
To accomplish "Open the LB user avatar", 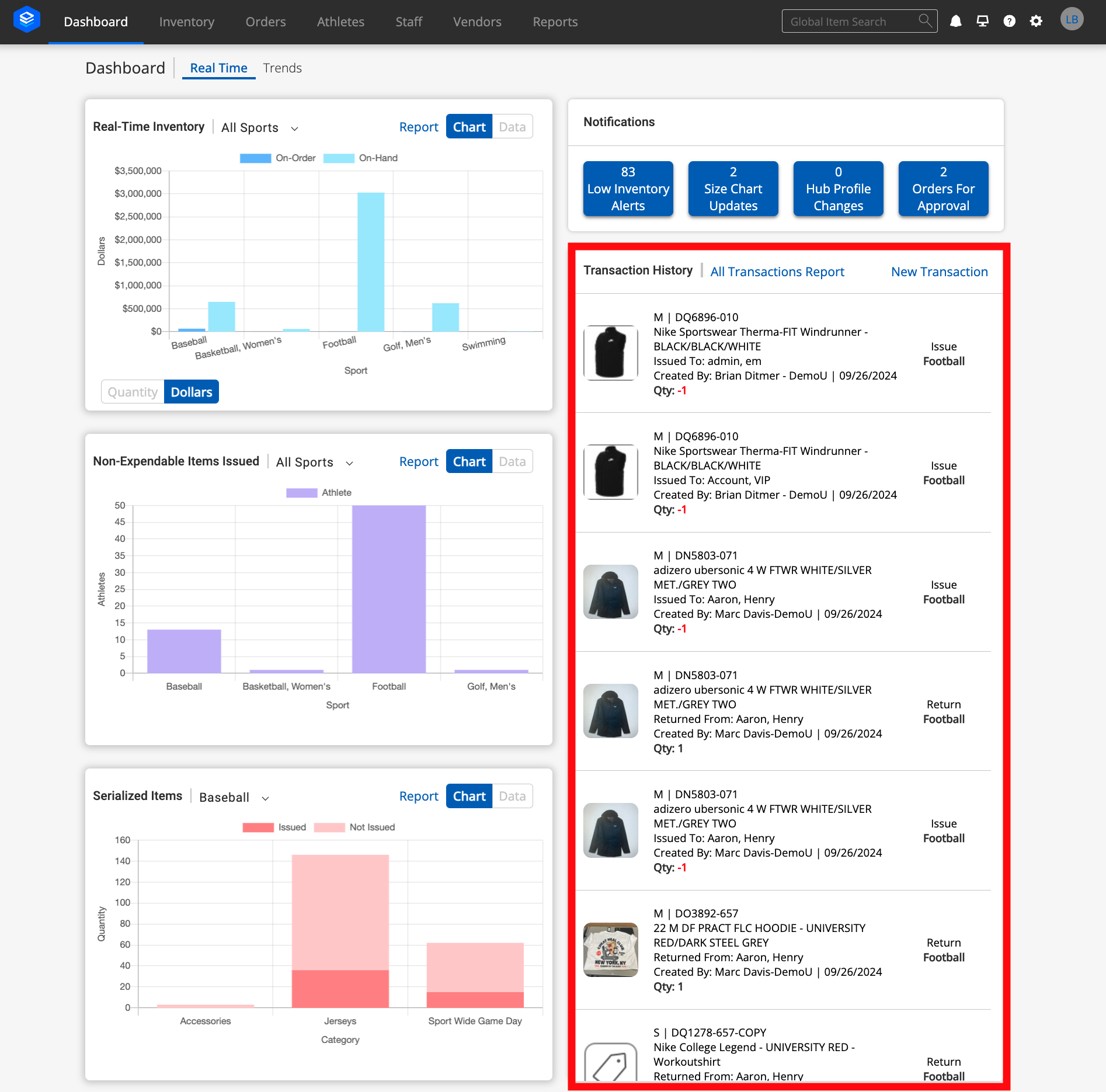I will (x=1072, y=19).
